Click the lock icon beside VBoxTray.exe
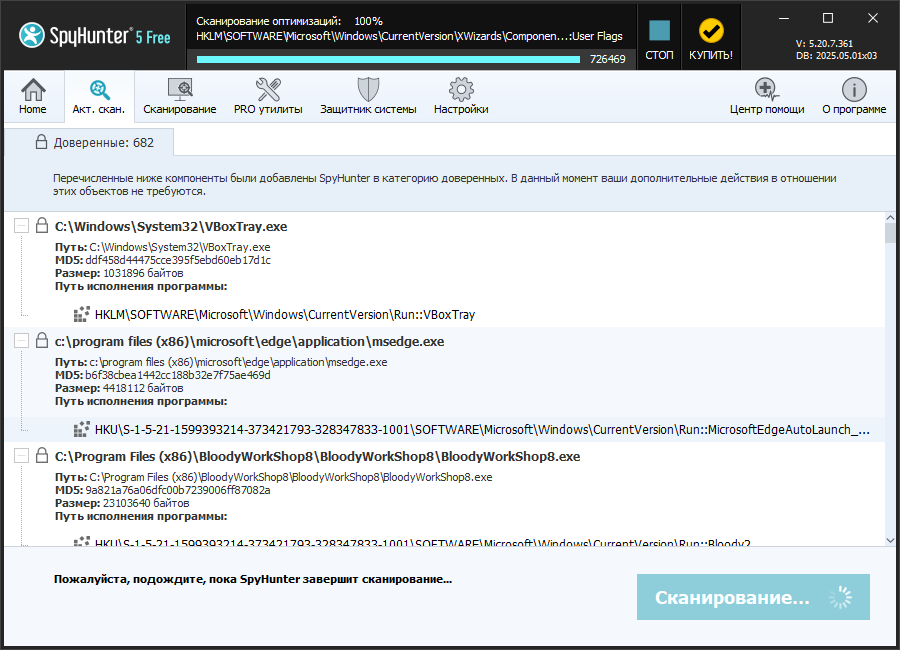 click(x=42, y=225)
